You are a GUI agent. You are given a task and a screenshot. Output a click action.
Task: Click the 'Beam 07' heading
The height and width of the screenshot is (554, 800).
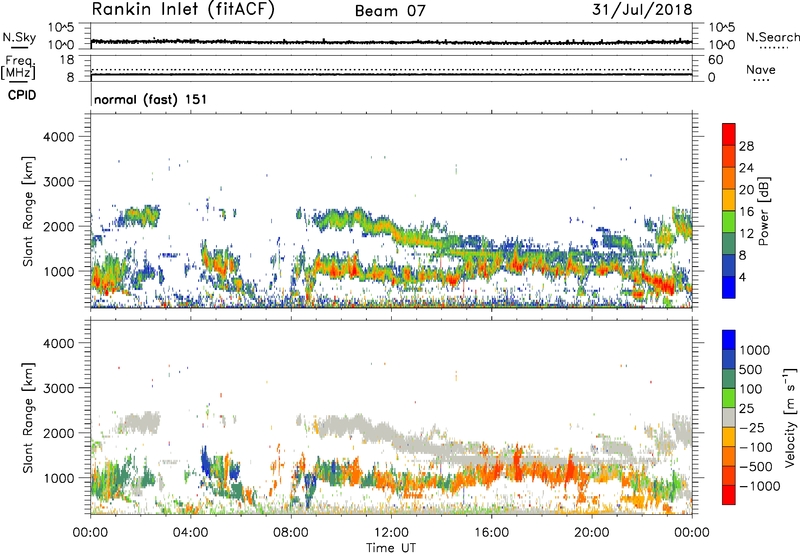click(x=390, y=11)
